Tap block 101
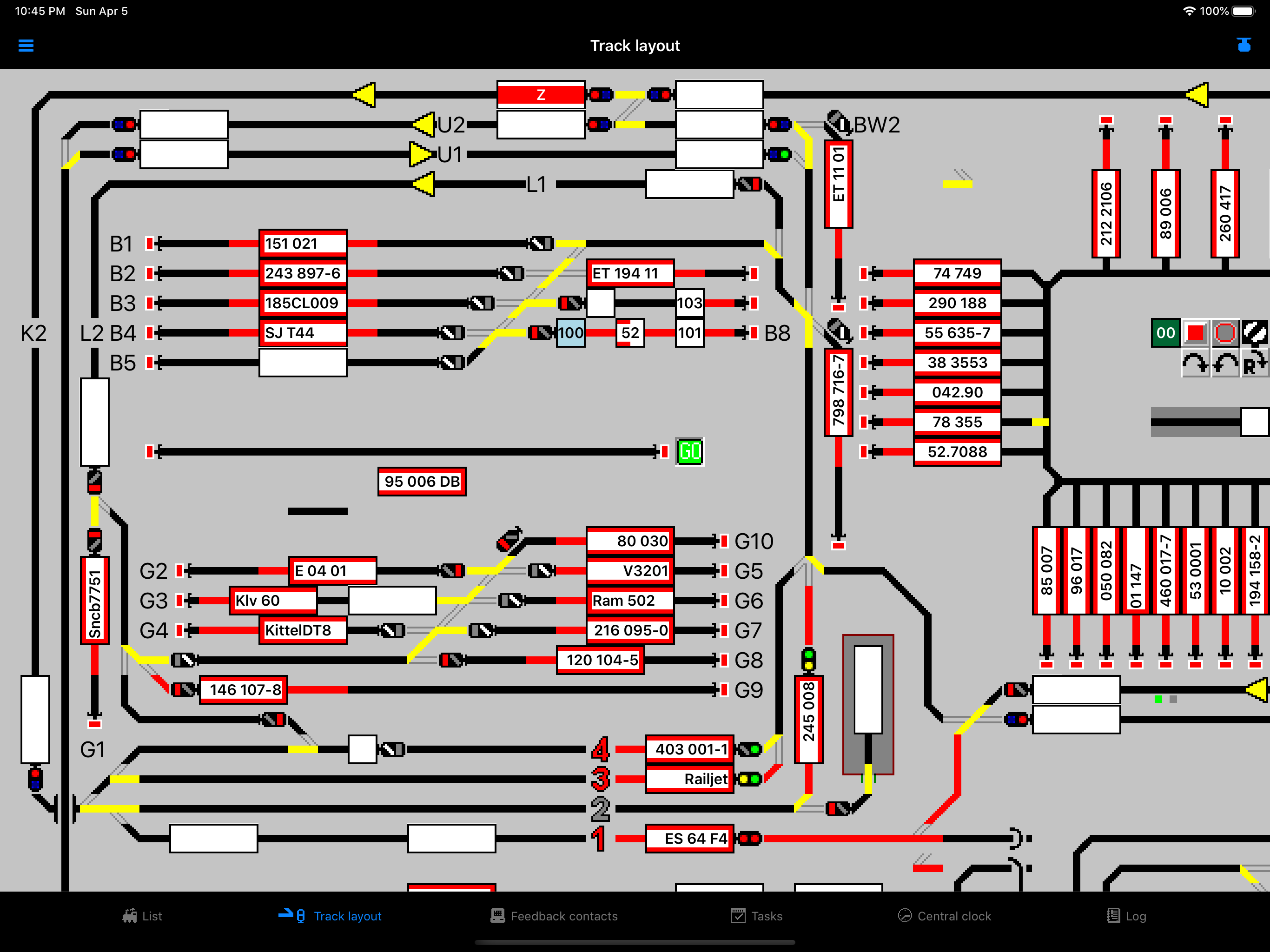 [x=689, y=333]
